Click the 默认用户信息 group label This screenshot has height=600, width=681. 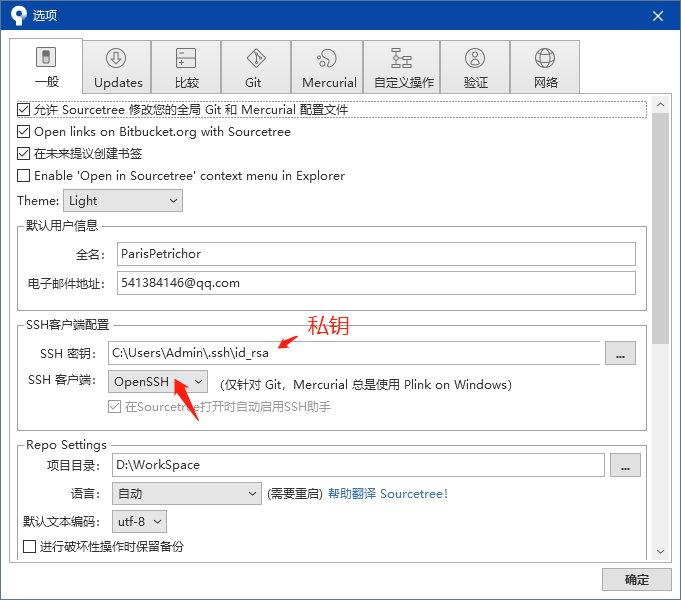click(62, 225)
